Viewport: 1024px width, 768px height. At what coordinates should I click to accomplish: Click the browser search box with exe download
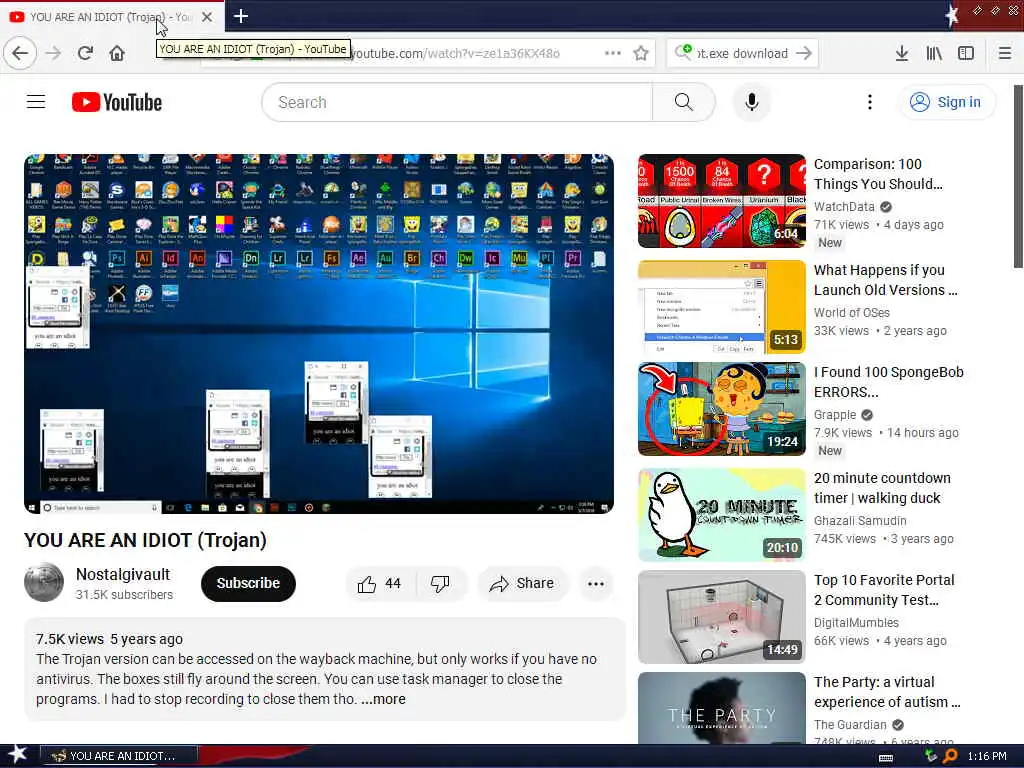(x=743, y=53)
